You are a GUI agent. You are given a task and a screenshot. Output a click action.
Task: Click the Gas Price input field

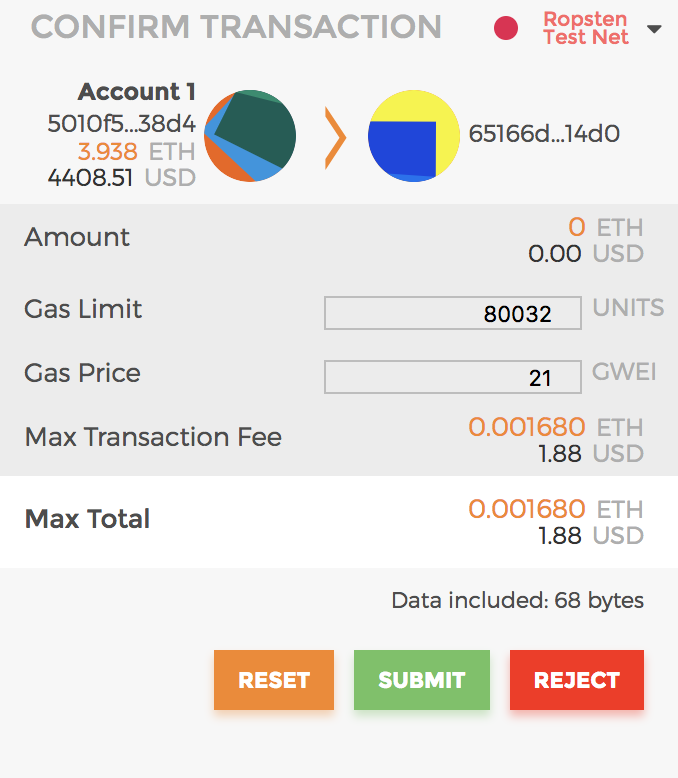coord(453,377)
